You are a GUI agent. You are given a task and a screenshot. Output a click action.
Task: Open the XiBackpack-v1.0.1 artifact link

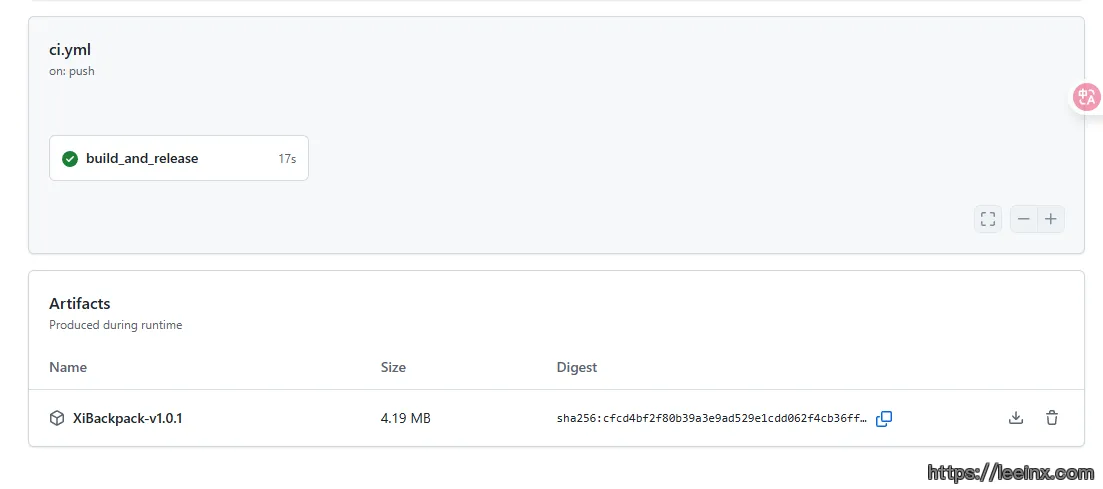[128, 418]
